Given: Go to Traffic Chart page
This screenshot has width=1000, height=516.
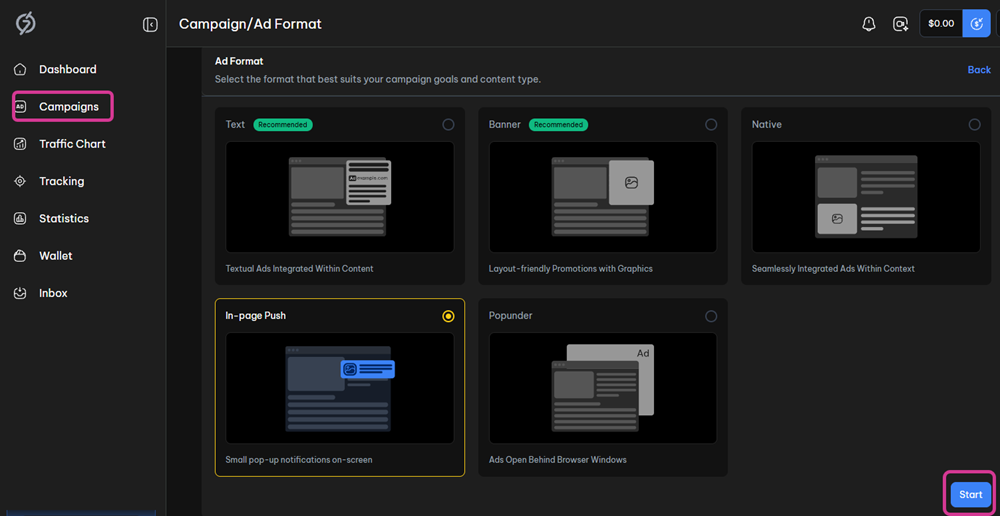Looking at the screenshot, I should click(x=72, y=144).
